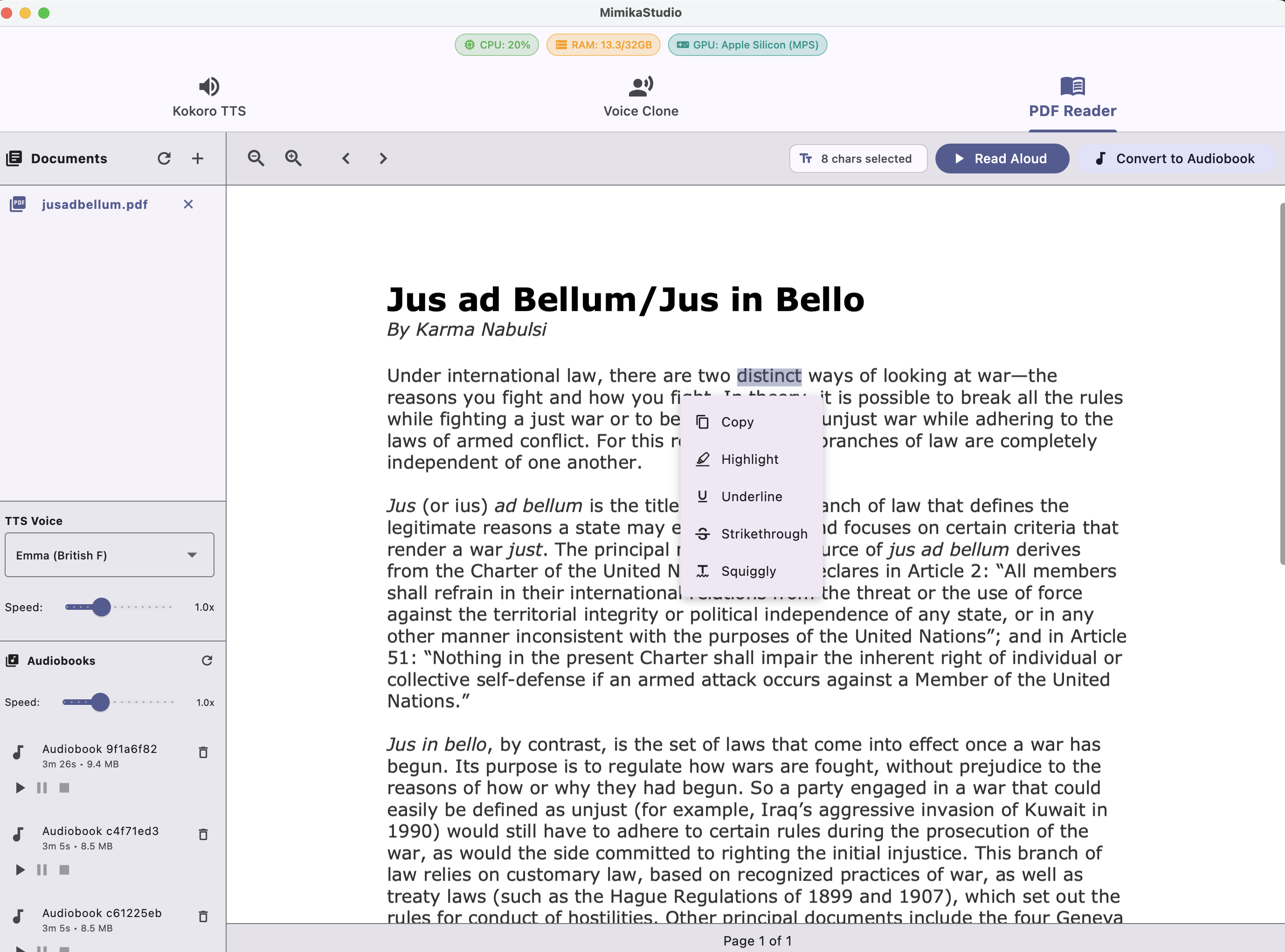Select Highlight from the context menu
The height and width of the screenshot is (952, 1285).
tap(749, 459)
